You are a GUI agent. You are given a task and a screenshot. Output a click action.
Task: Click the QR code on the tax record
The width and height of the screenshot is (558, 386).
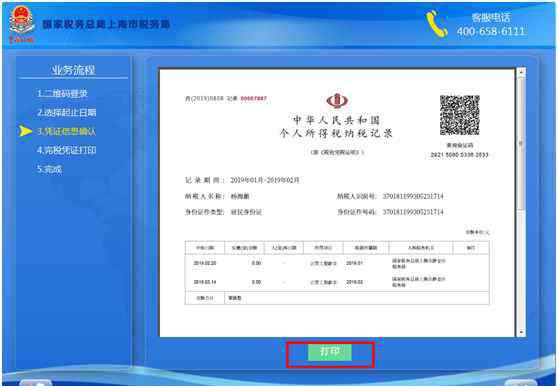[x=459, y=115]
